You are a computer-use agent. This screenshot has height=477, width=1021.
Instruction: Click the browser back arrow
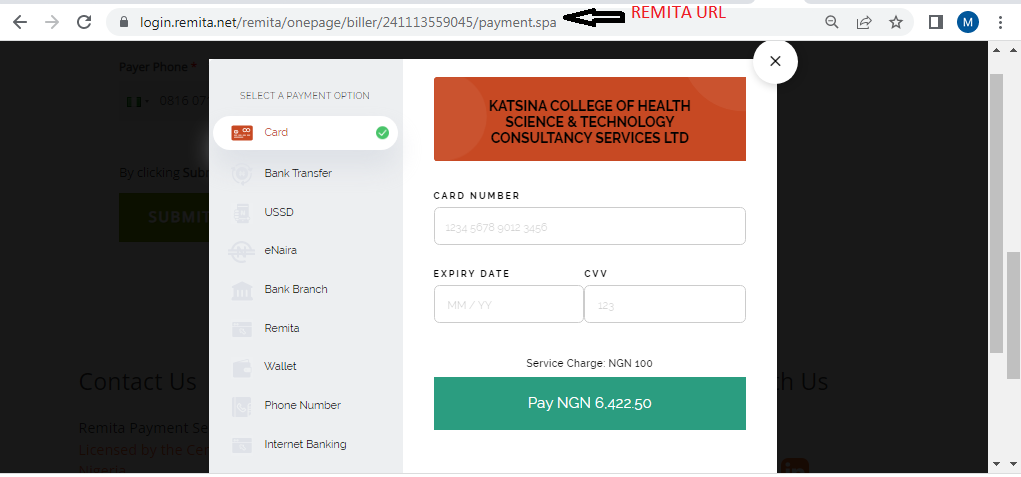19,22
